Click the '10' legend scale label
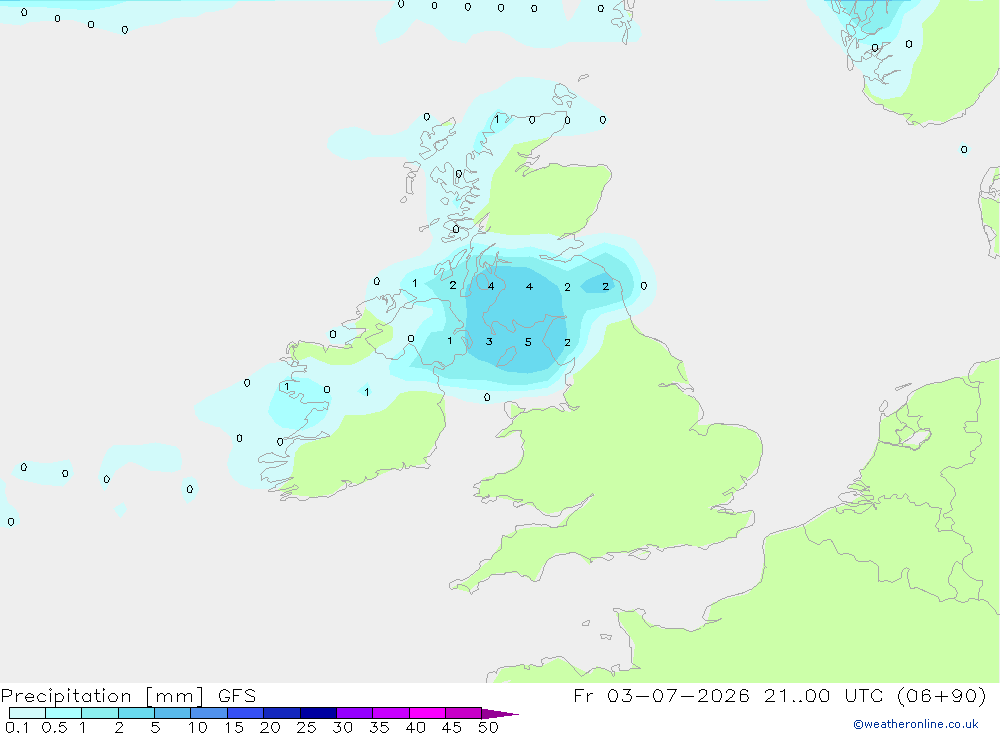 (198, 727)
